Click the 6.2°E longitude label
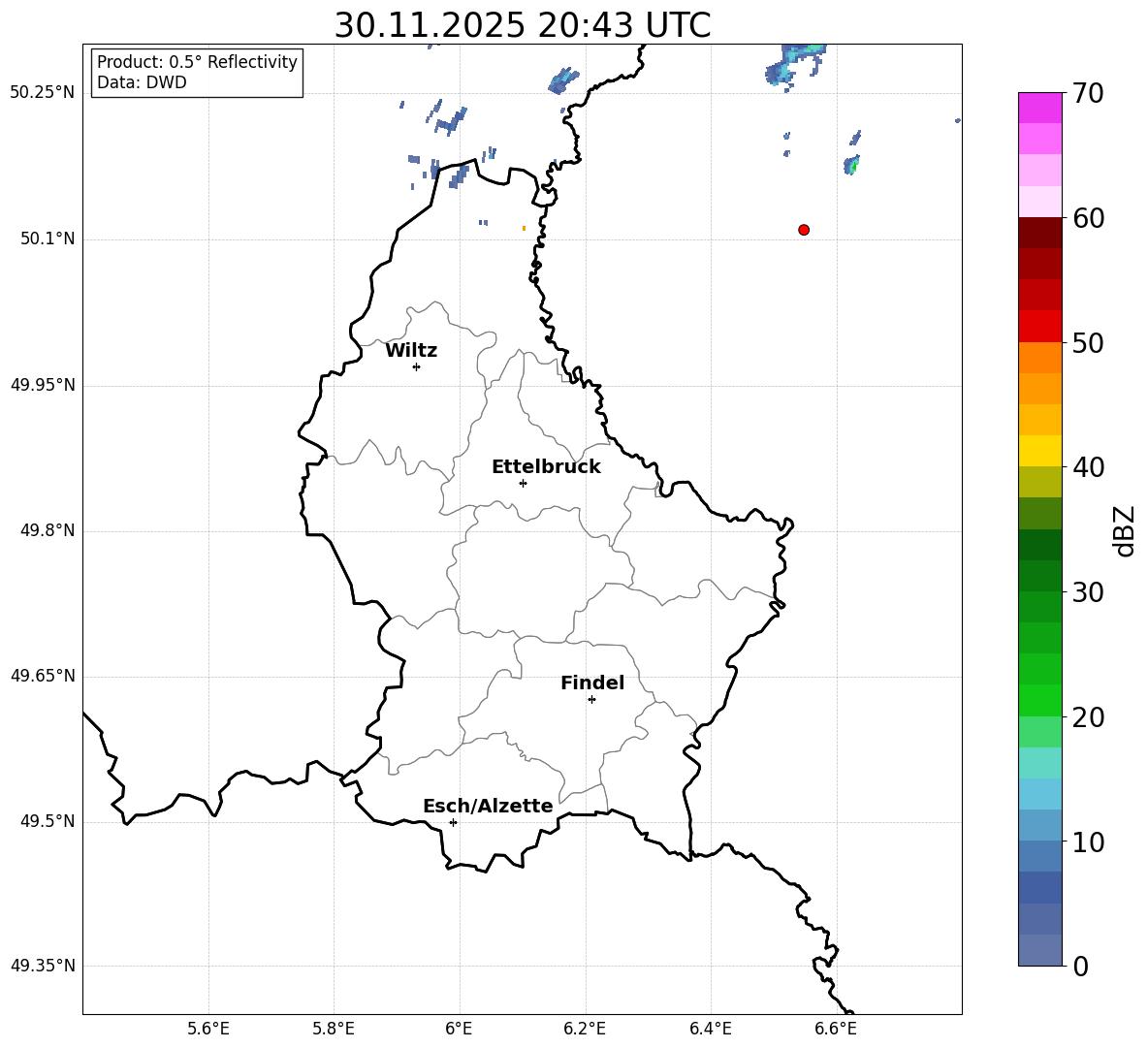1148x1048 pixels. (x=585, y=1030)
